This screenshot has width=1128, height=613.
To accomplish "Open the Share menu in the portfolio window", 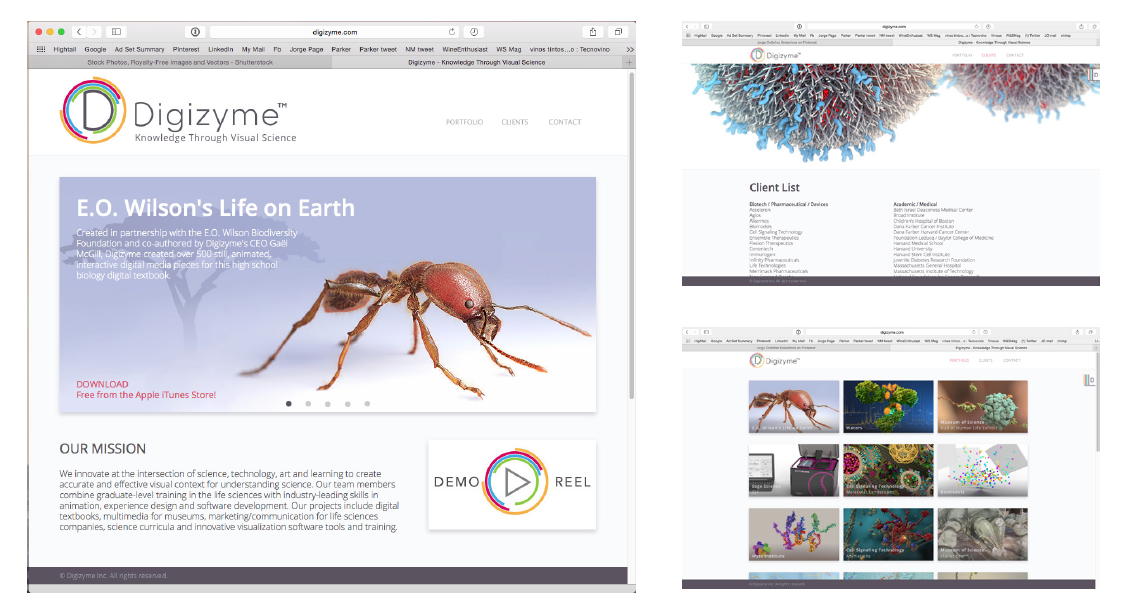I will point(1077,332).
